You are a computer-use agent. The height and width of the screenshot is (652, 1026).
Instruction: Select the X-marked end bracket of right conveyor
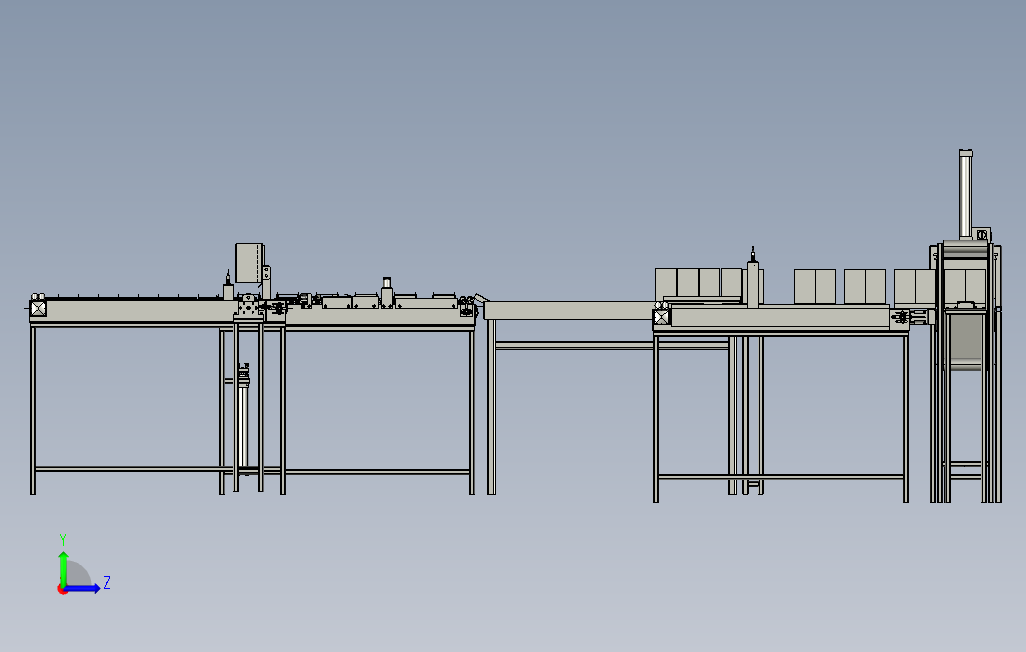click(662, 317)
